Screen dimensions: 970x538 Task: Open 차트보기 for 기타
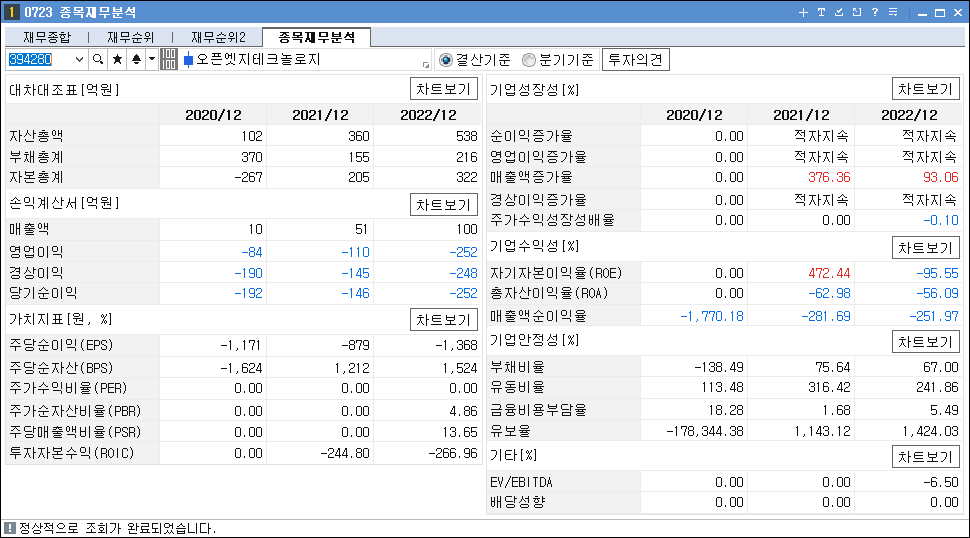coord(925,457)
